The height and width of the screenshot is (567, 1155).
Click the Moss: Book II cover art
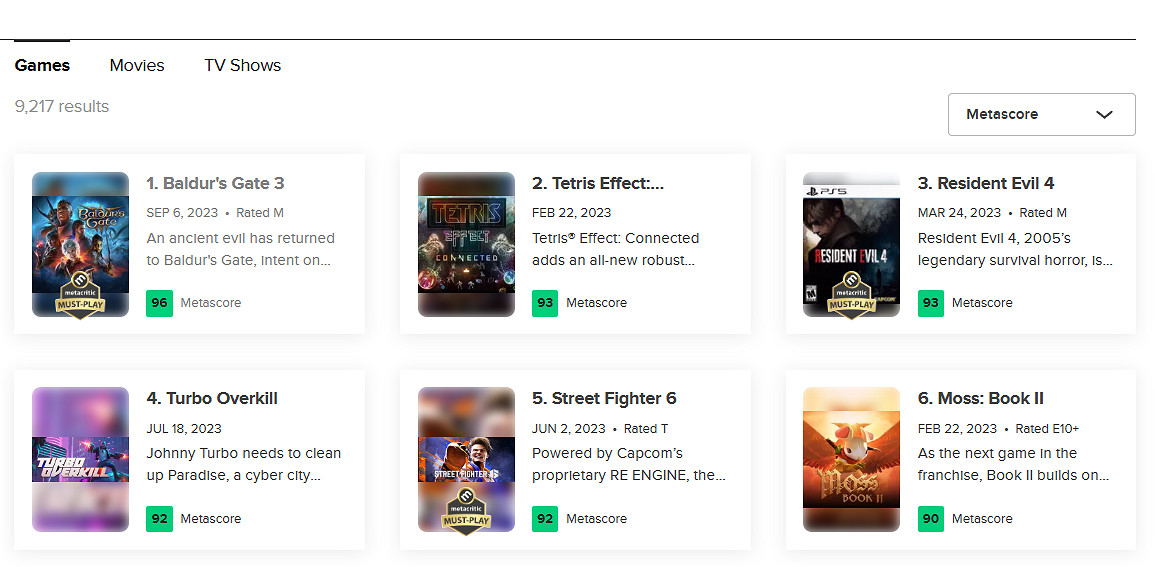[851, 459]
